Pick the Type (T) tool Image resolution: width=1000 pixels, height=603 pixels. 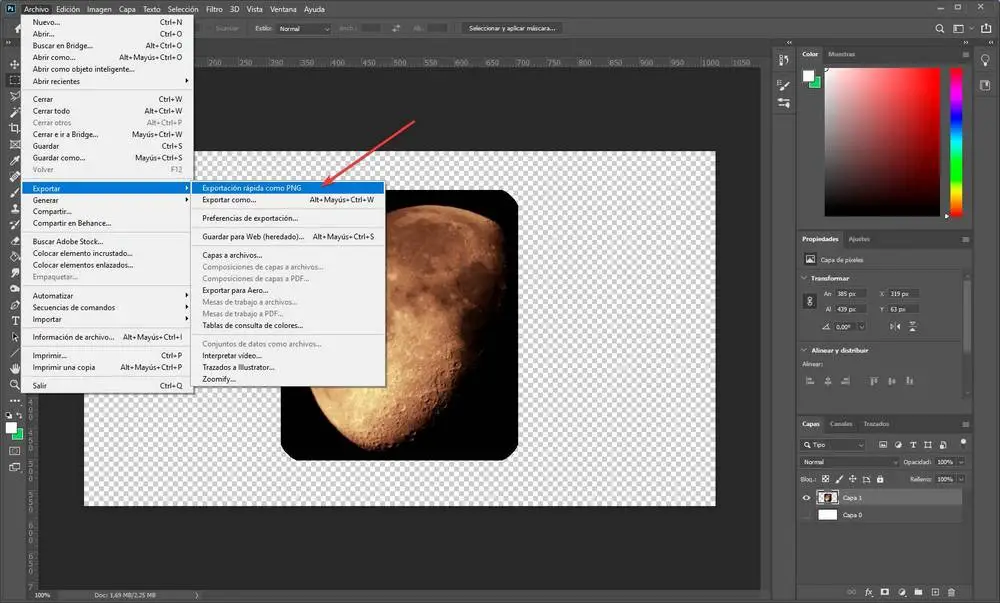tap(14, 321)
